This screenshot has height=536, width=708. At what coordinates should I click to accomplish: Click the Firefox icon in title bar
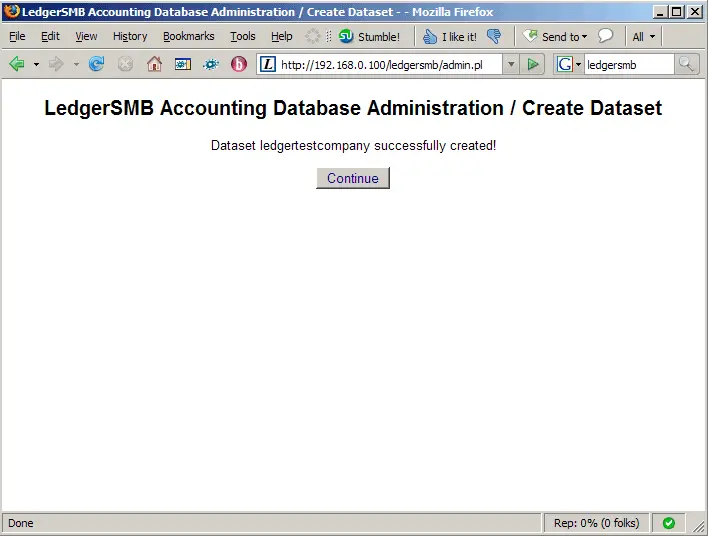click(12, 11)
